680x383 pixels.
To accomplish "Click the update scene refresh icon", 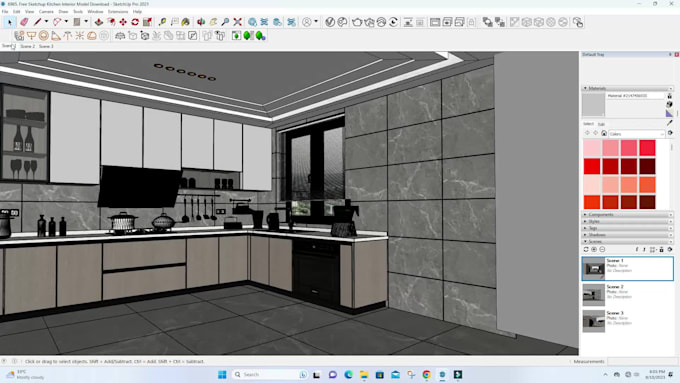I will click(586, 249).
